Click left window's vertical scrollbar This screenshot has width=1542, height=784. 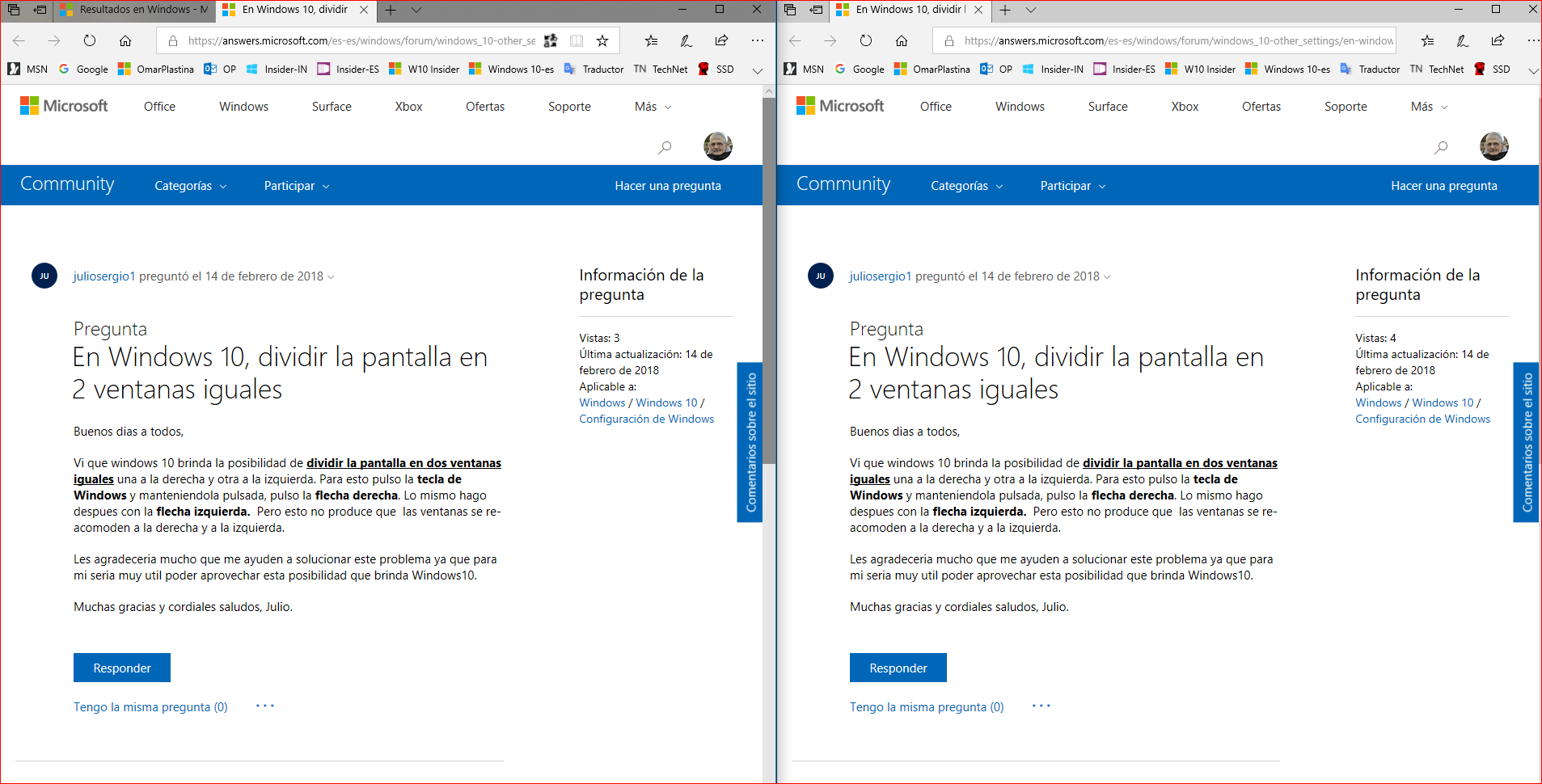pos(769,281)
